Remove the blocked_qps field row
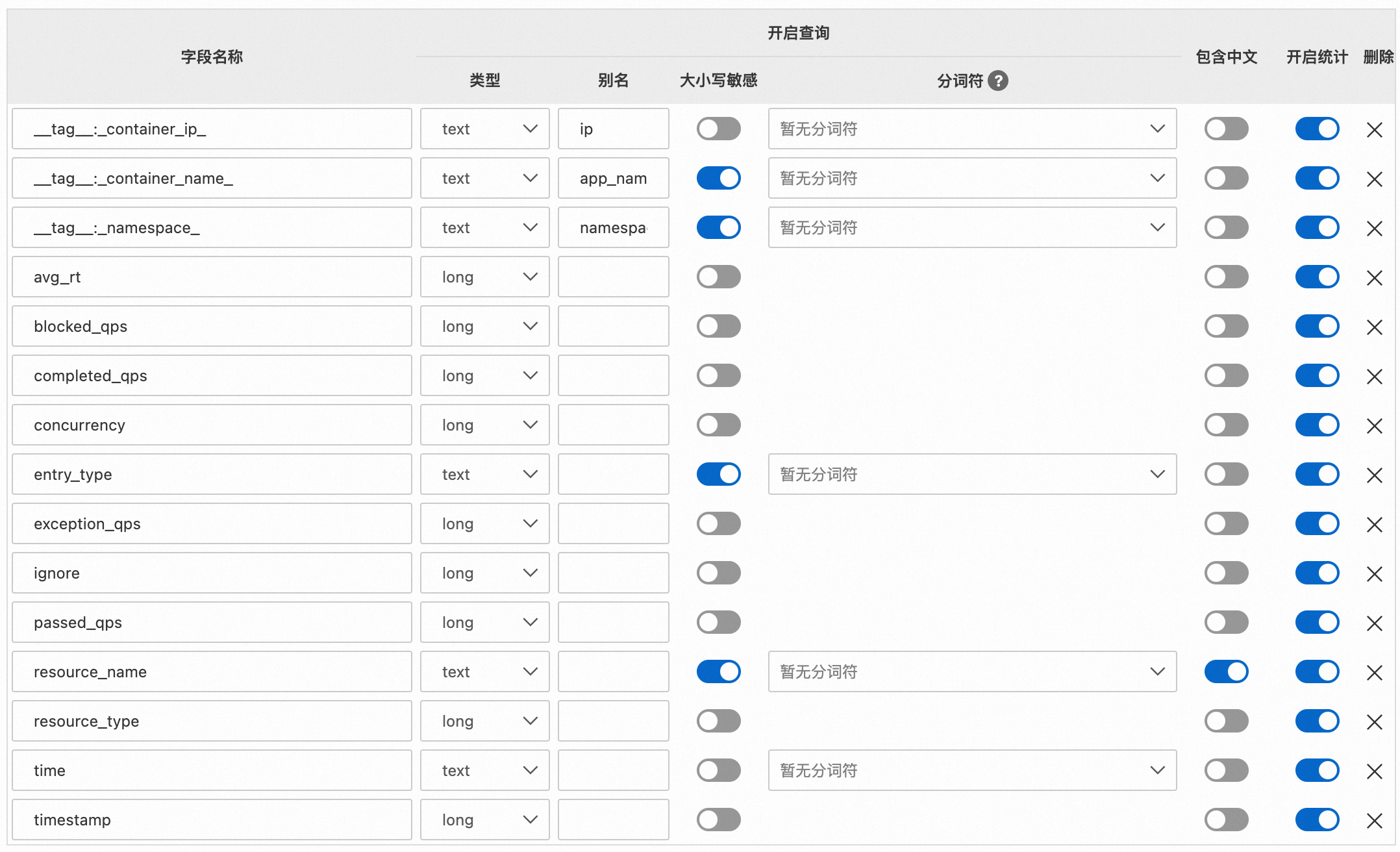 click(x=1374, y=327)
